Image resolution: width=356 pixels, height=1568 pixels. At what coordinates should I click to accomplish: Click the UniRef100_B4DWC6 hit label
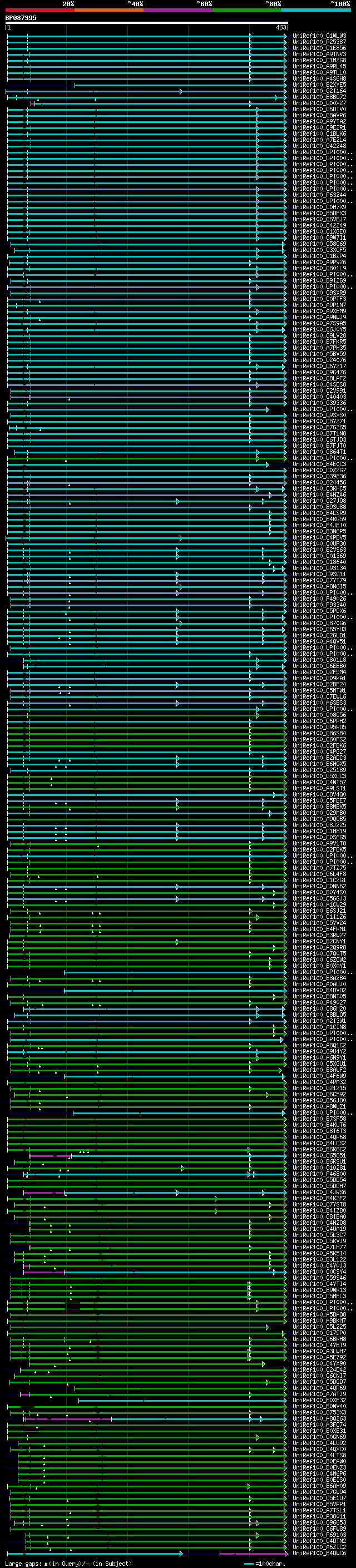click(319, 1554)
